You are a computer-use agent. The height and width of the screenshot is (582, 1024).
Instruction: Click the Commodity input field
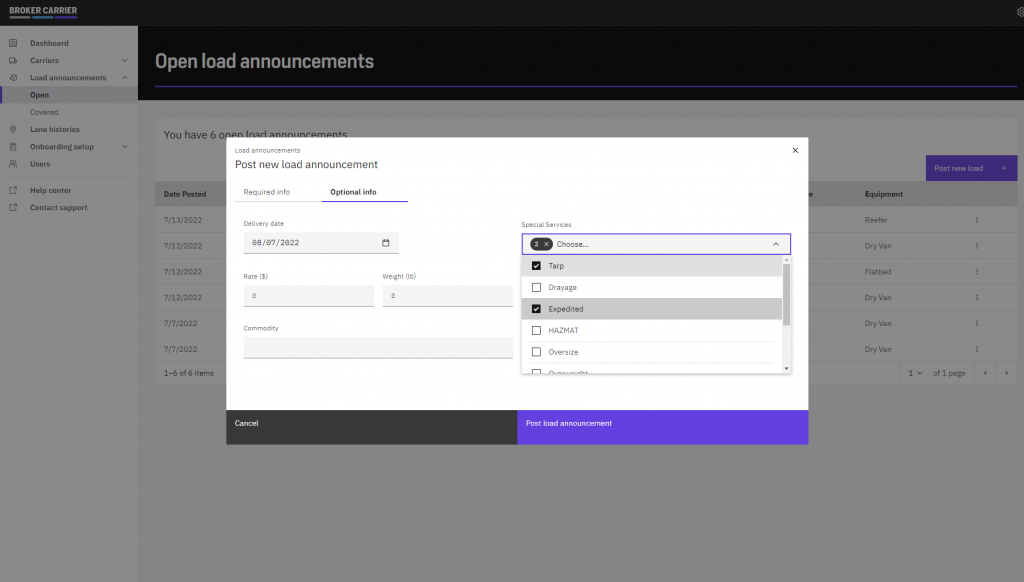[378, 348]
